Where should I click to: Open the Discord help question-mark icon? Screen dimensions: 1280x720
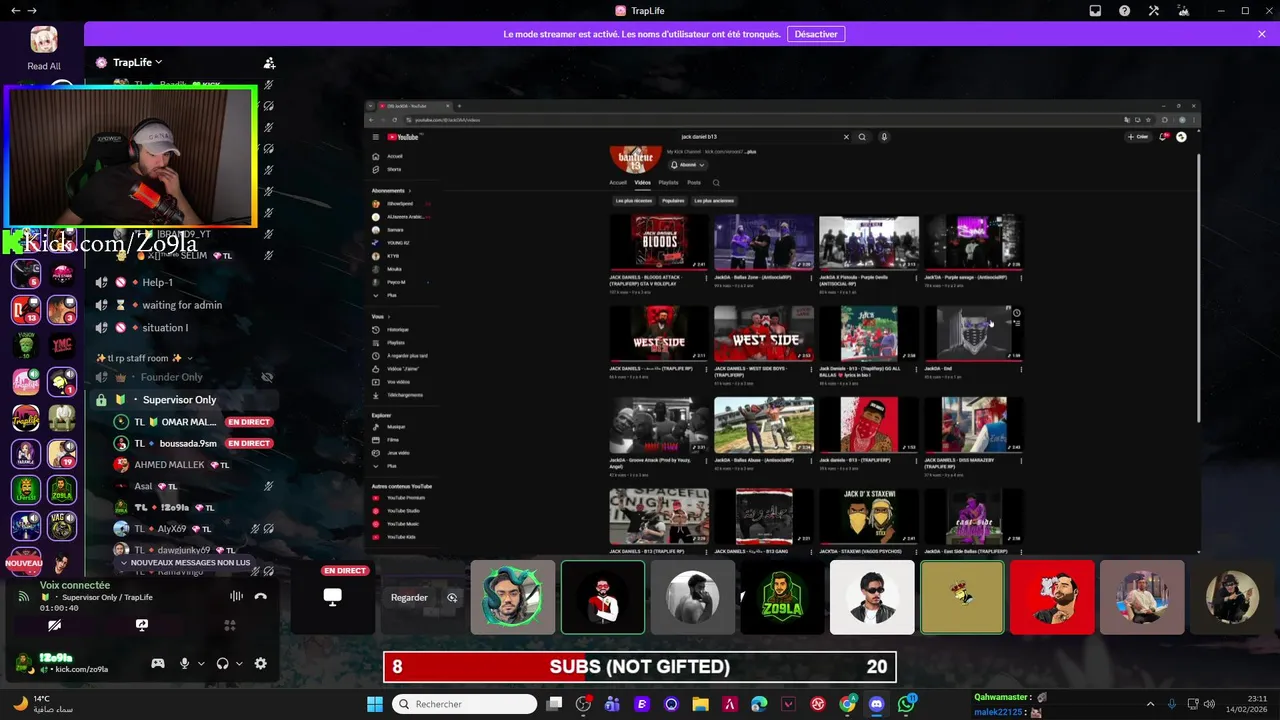click(x=1125, y=11)
